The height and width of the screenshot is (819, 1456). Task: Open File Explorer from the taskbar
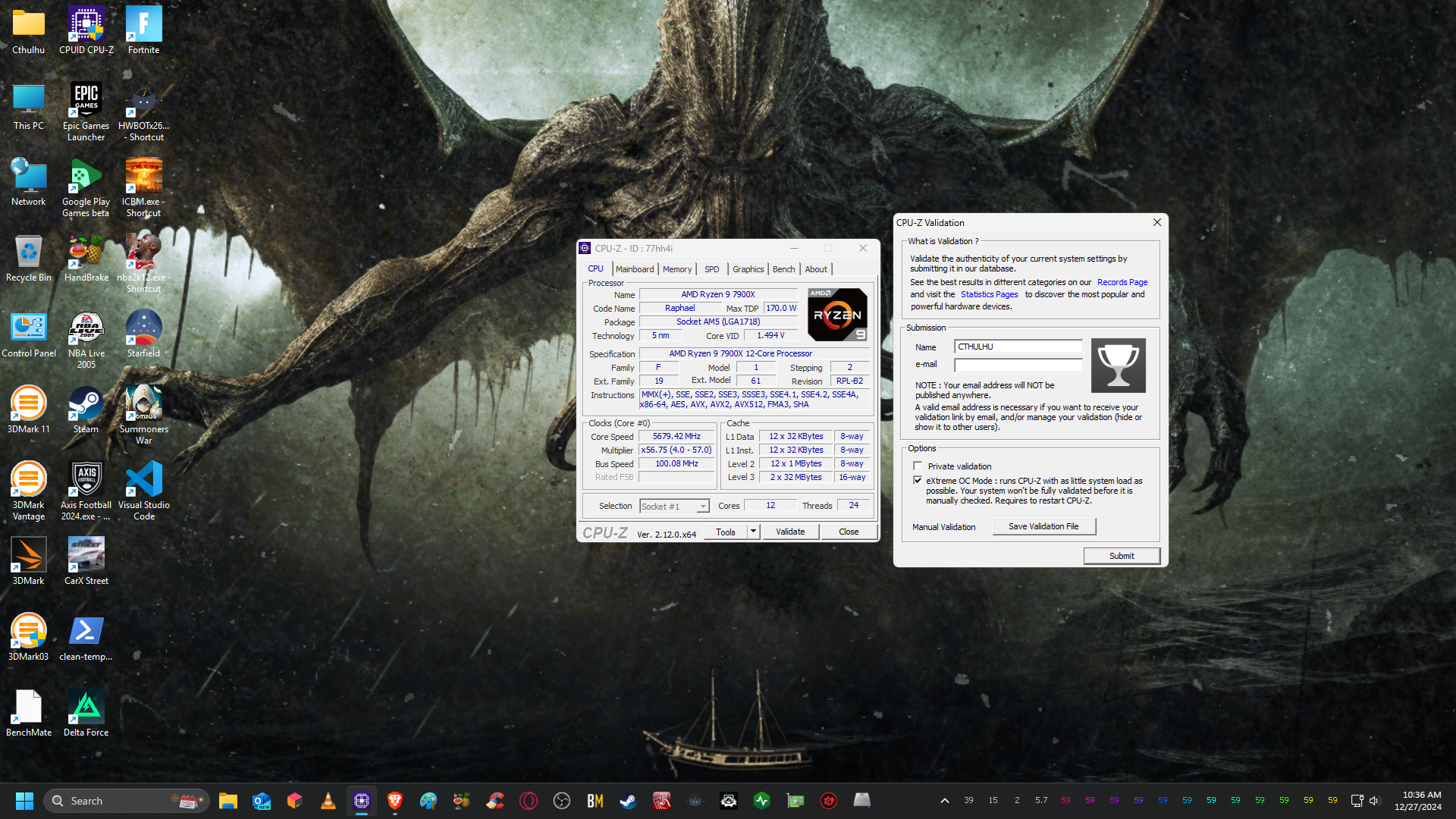tap(228, 801)
